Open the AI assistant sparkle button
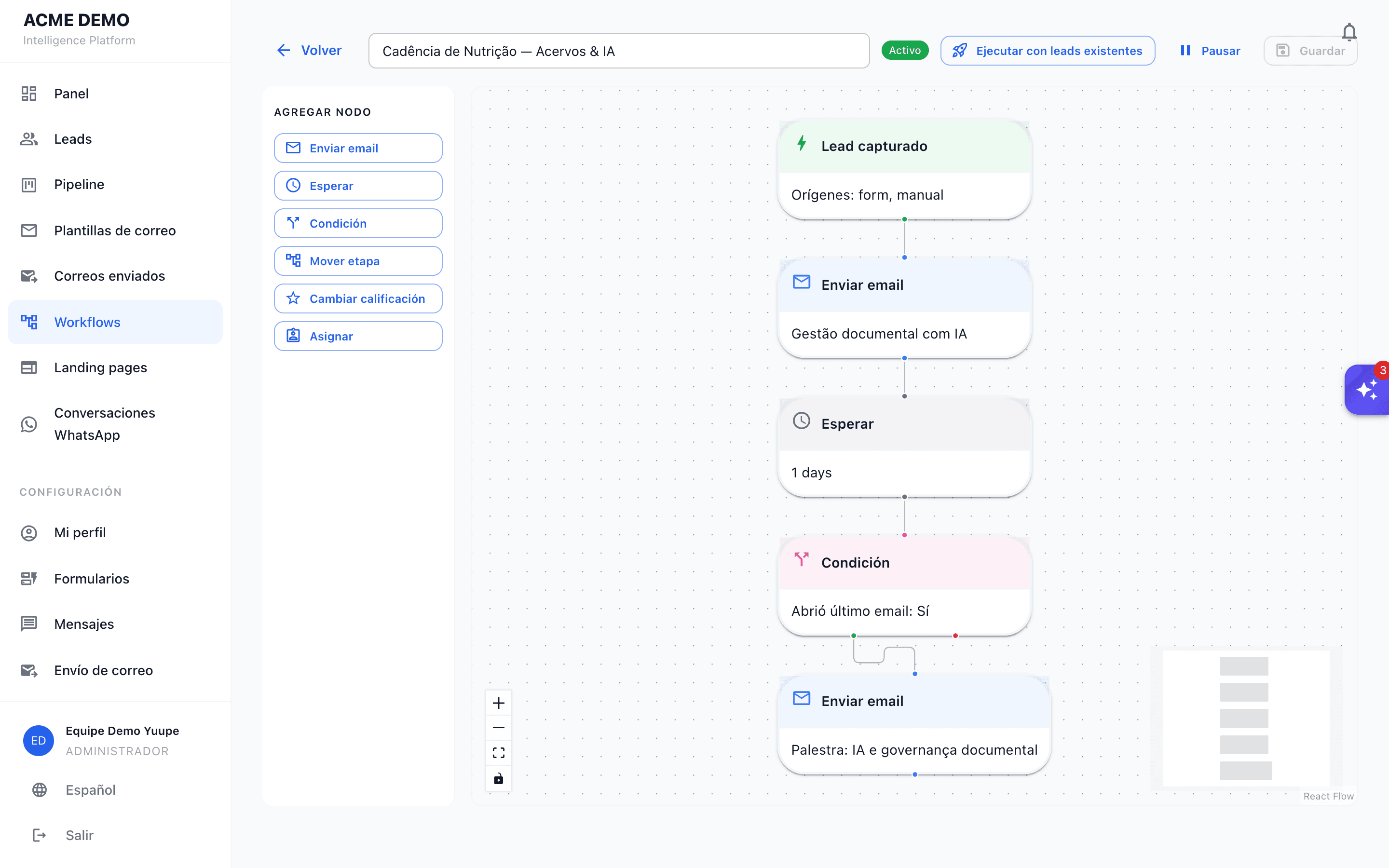This screenshot has height=868, width=1389. click(1367, 390)
